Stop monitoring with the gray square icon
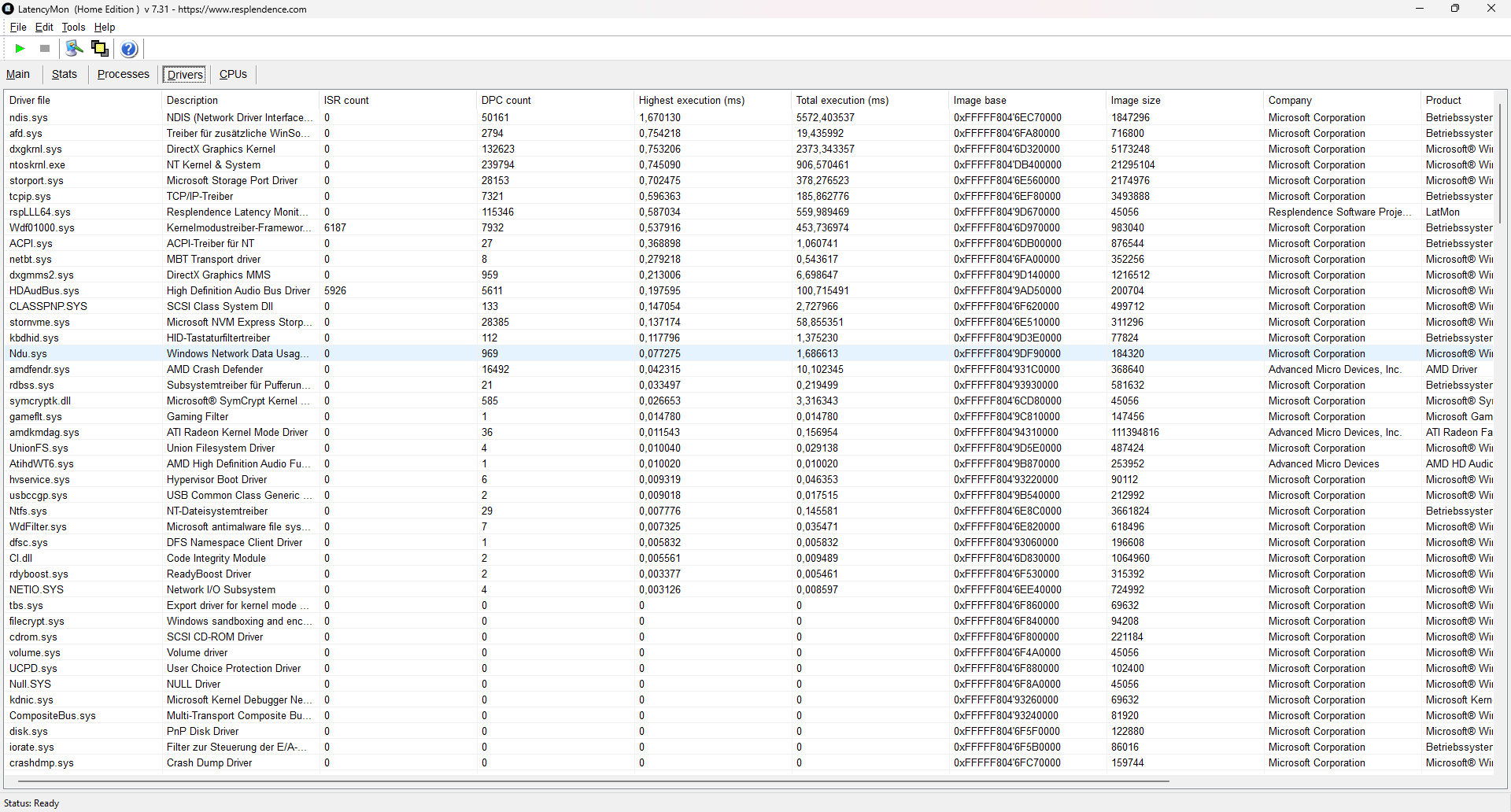 click(45, 49)
